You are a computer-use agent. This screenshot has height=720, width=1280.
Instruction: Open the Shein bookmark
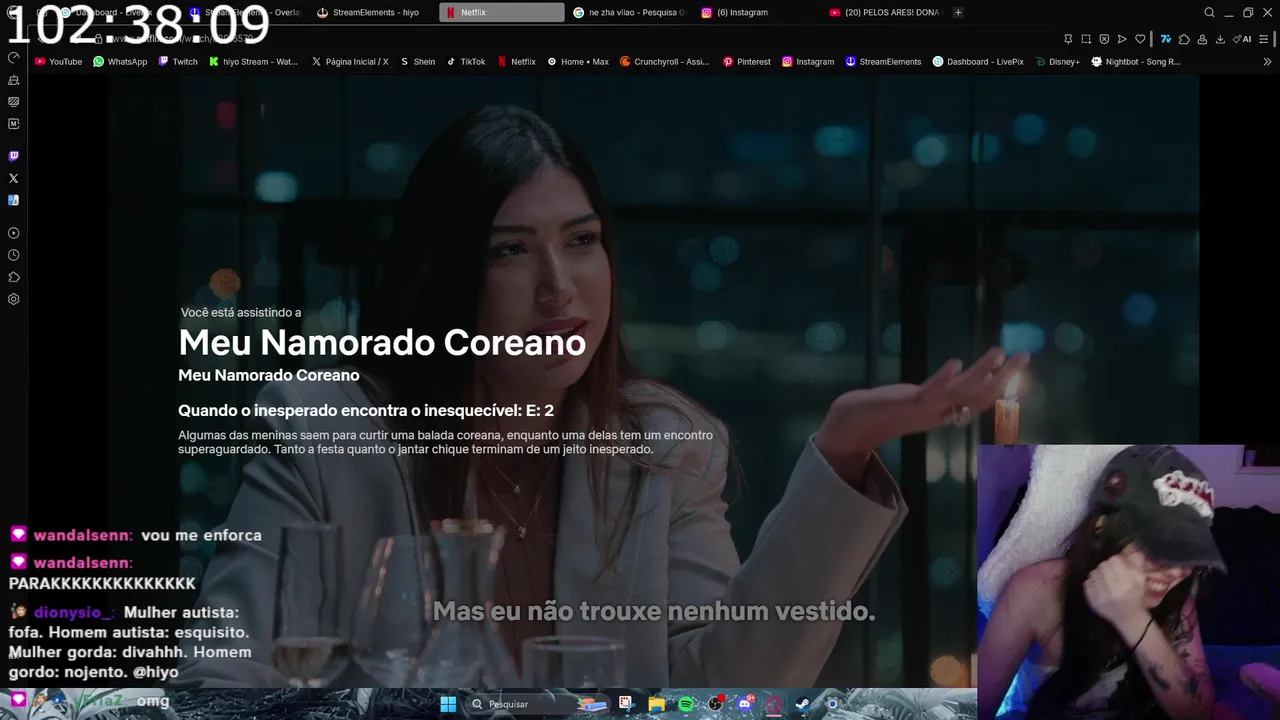tap(418, 61)
